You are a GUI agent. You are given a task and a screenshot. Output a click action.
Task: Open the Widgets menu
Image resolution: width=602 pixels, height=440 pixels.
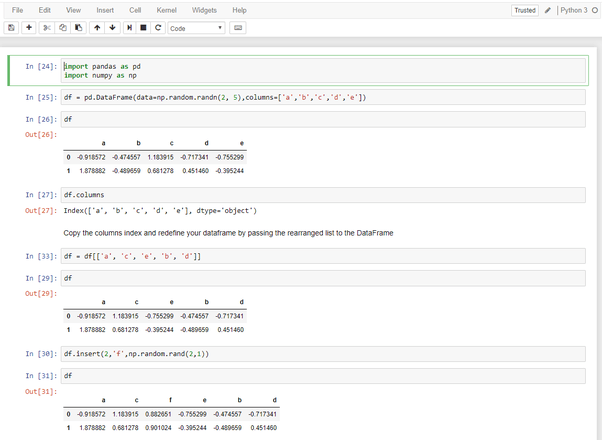pyautogui.click(x=204, y=10)
